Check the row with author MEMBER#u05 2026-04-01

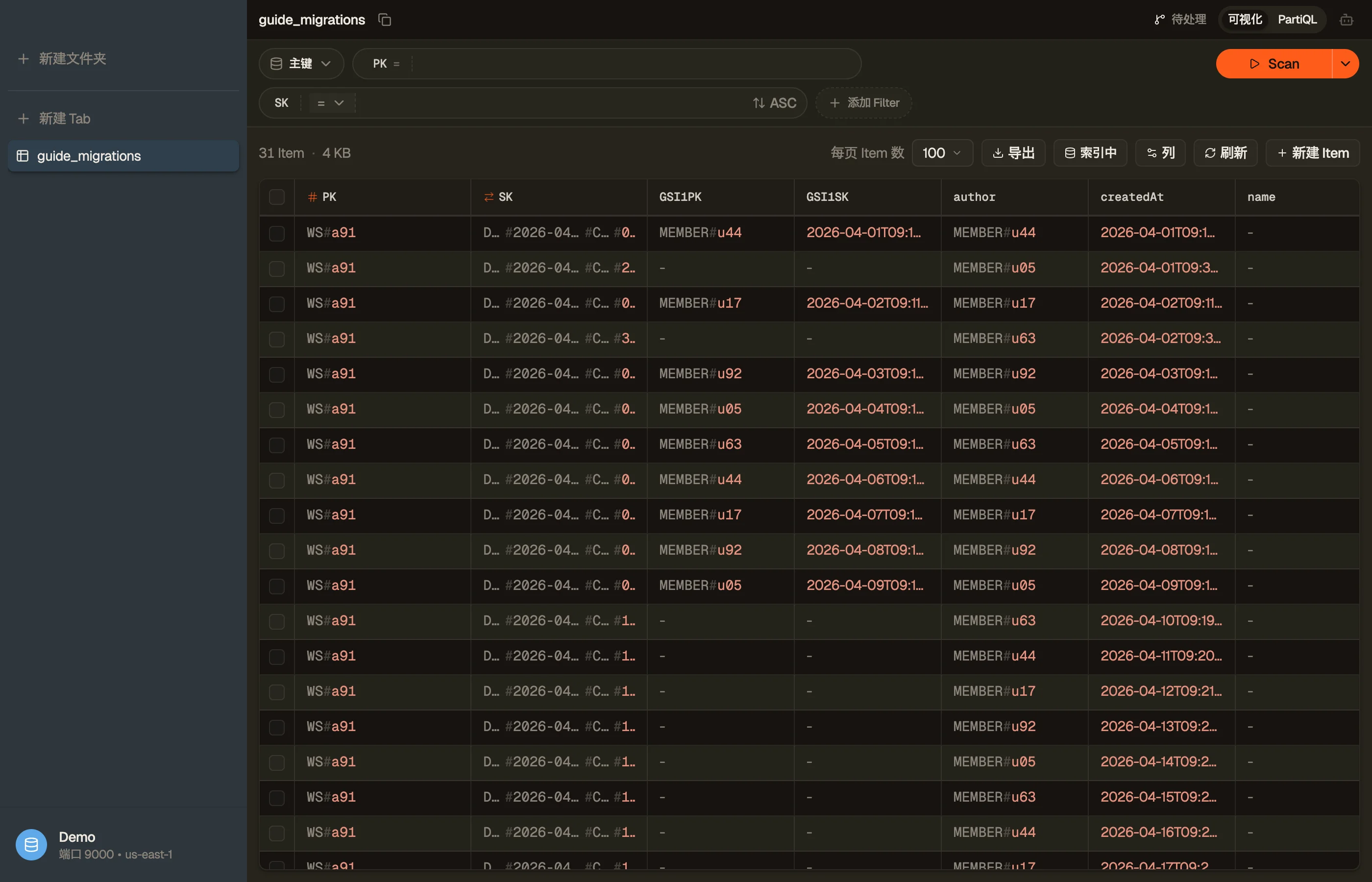[x=276, y=268]
